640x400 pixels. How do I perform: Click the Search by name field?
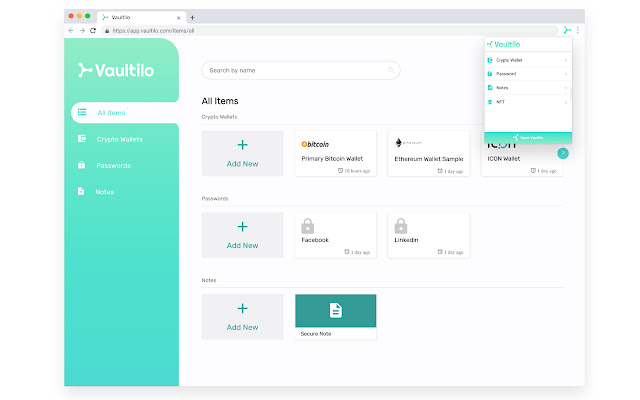point(301,70)
